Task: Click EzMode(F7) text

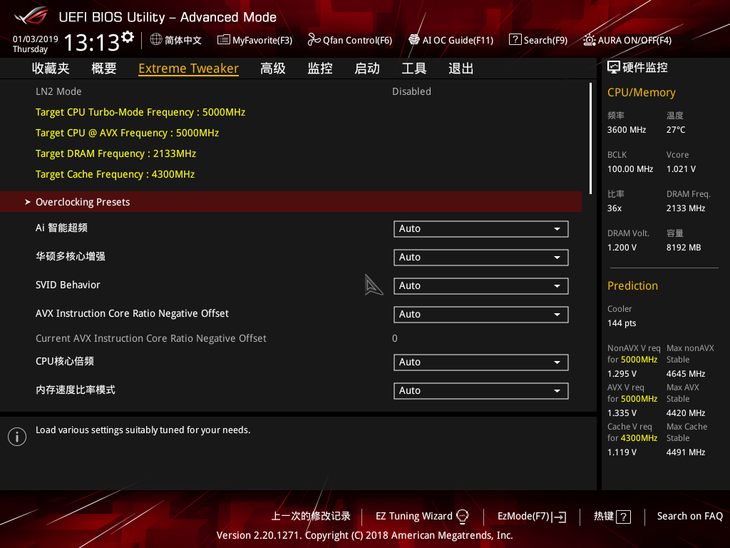Action: click(x=523, y=516)
